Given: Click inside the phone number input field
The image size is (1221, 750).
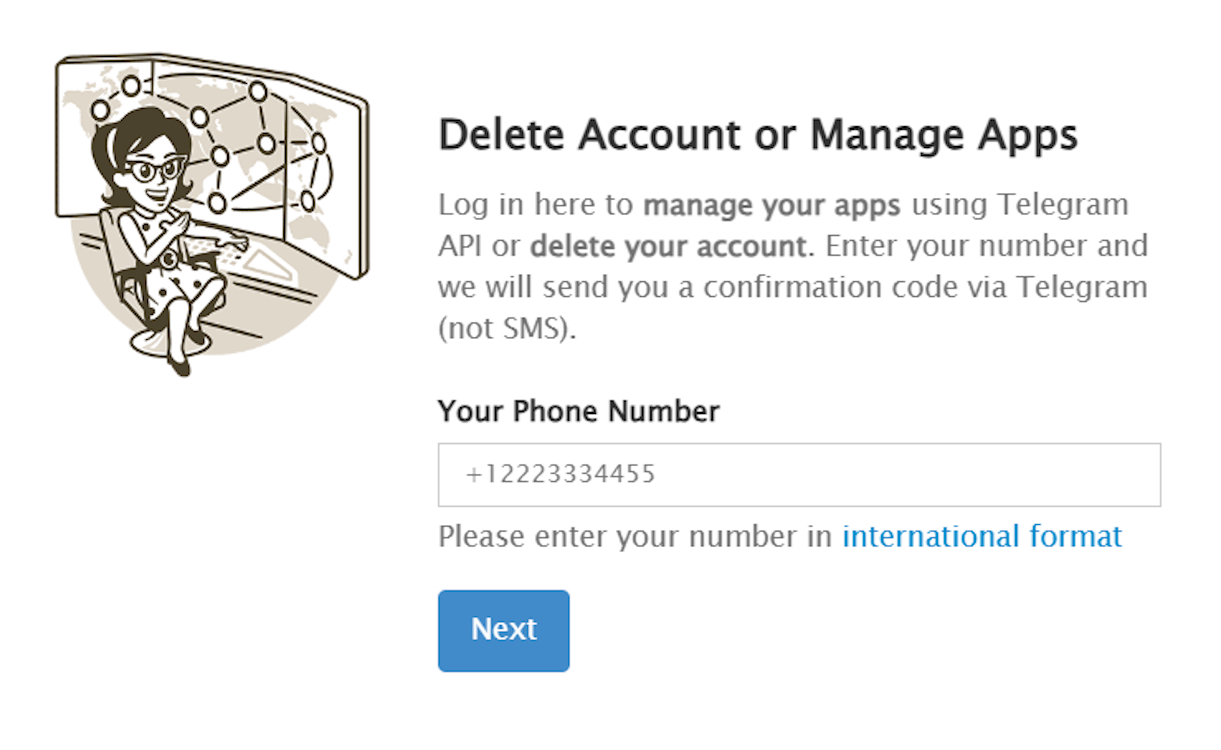Looking at the screenshot, I should click(799, 473).
